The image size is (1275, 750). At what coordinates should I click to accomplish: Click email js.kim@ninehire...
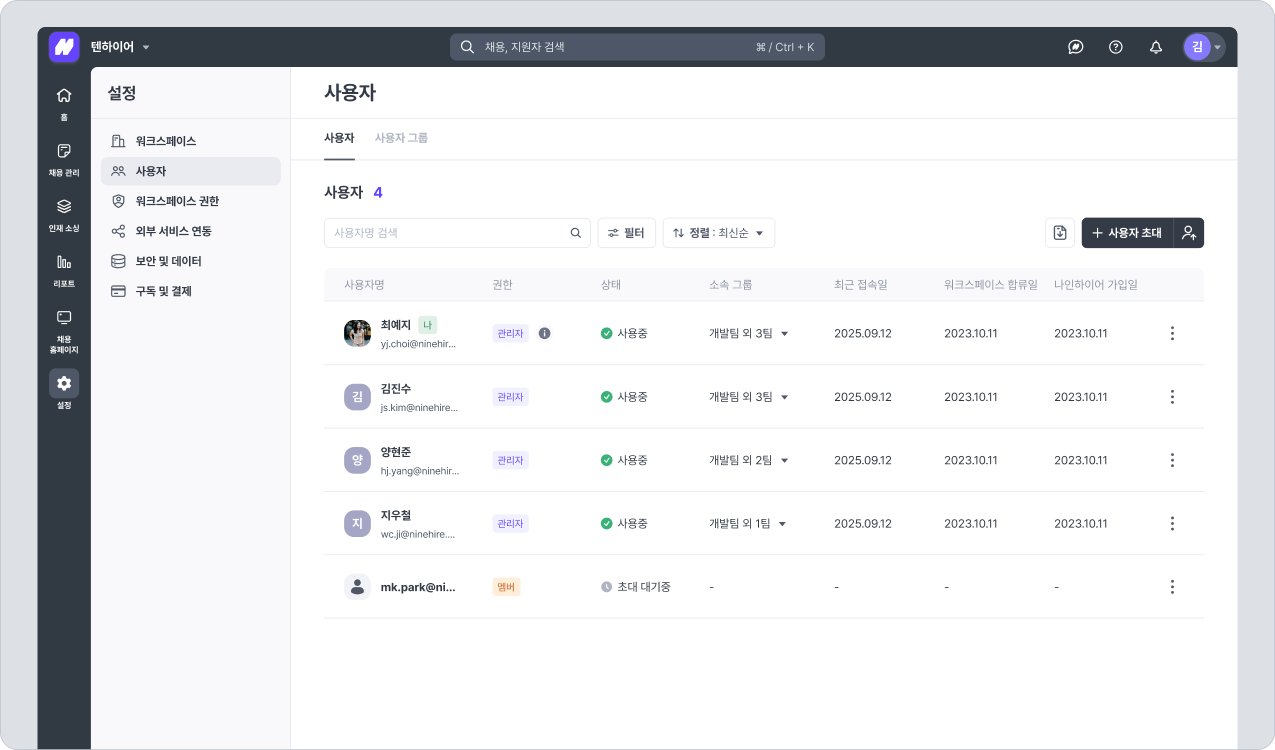tap(418, 408)
